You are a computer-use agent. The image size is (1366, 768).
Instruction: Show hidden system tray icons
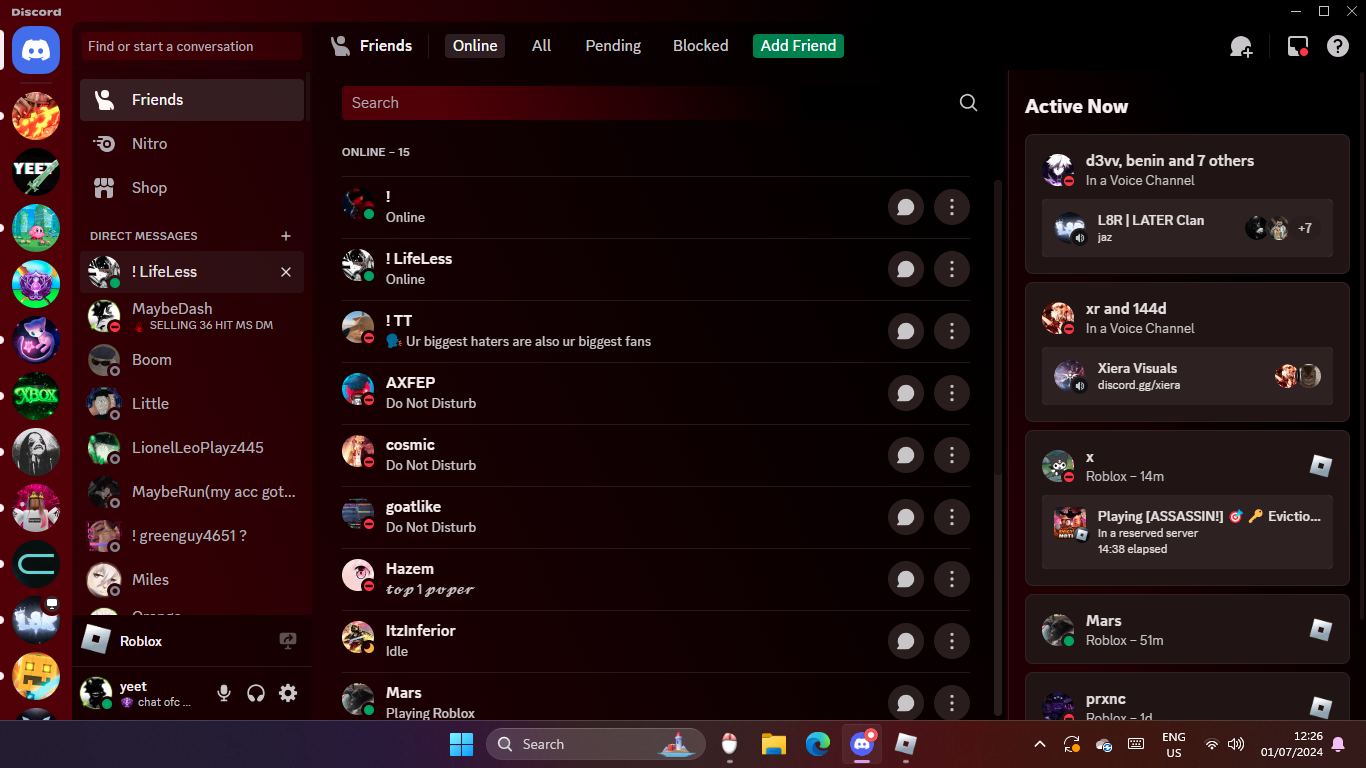coord(1040,744)
